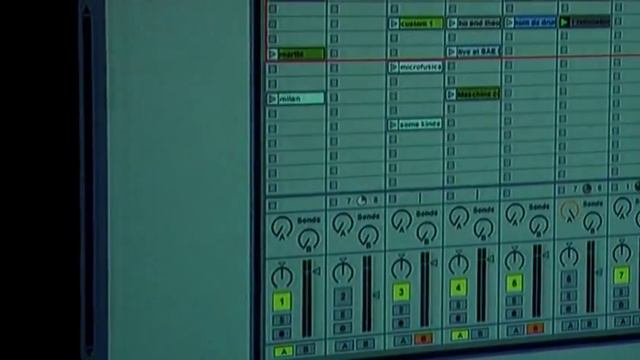Click the pan knob on track 1
640x360 pixels.
point(282,276)
